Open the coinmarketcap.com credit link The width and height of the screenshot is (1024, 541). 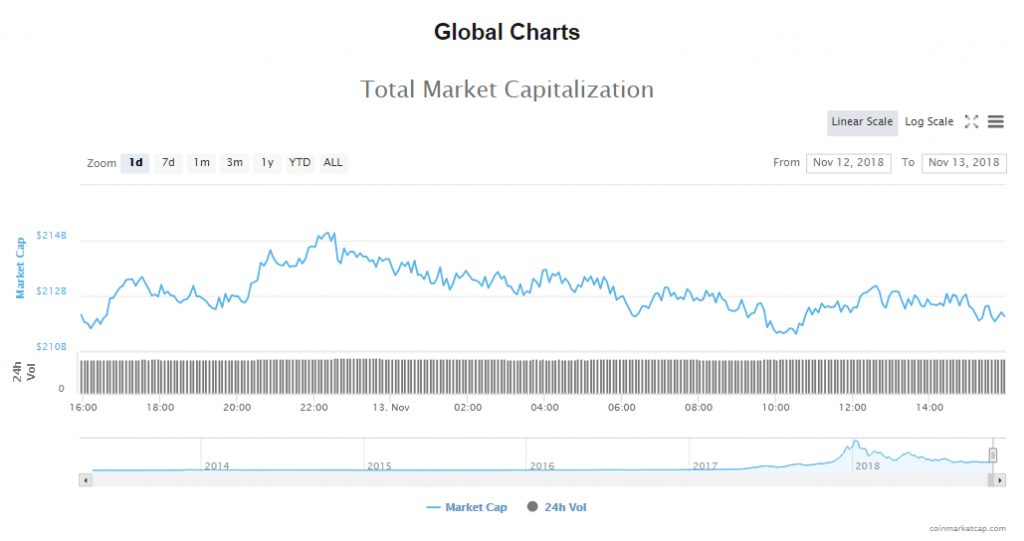pos(967,527)
